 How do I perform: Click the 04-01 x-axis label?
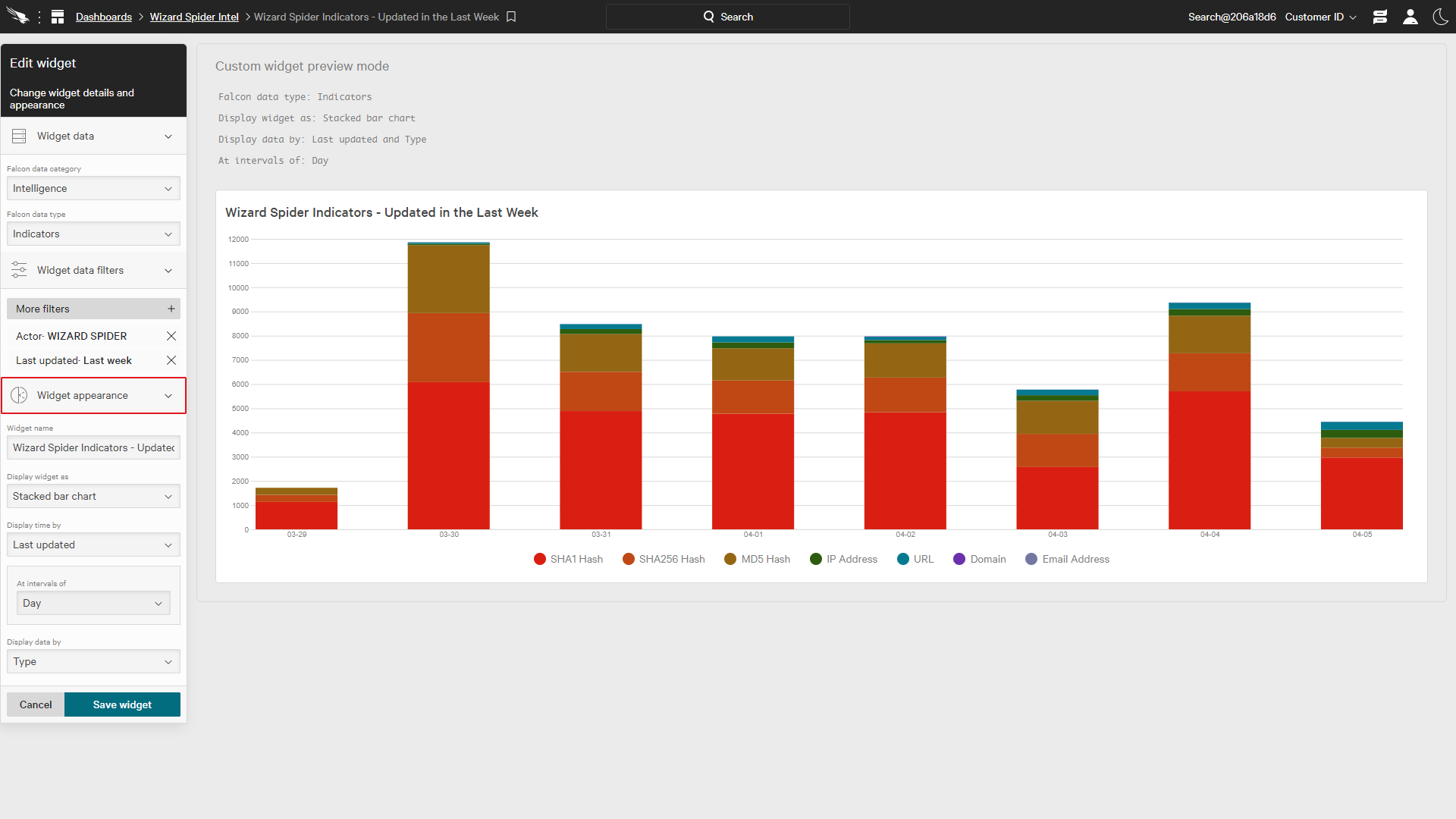(753, 535)
